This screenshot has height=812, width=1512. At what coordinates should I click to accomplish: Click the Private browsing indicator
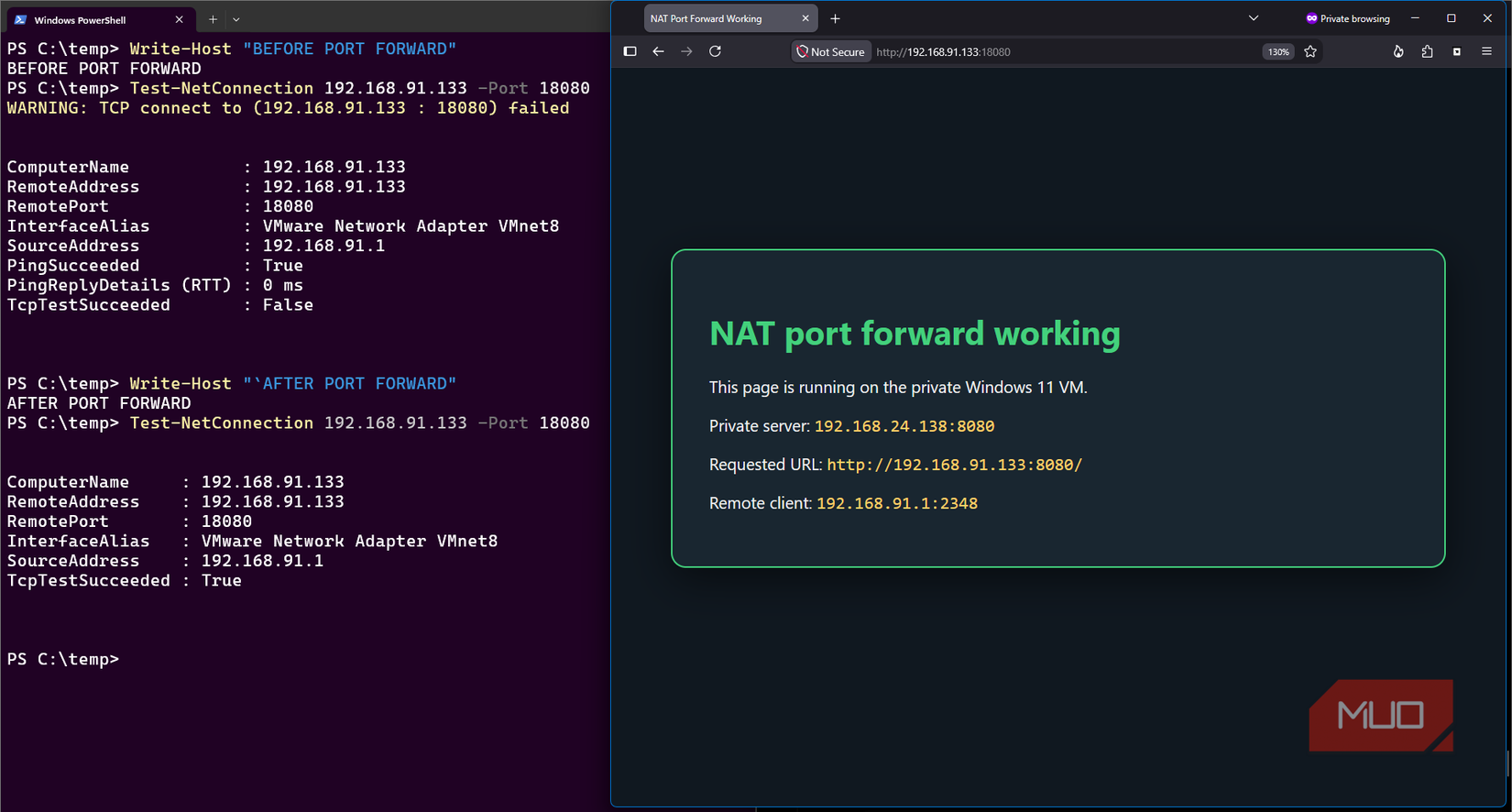pyautogui.click(x=1347, y=18)
